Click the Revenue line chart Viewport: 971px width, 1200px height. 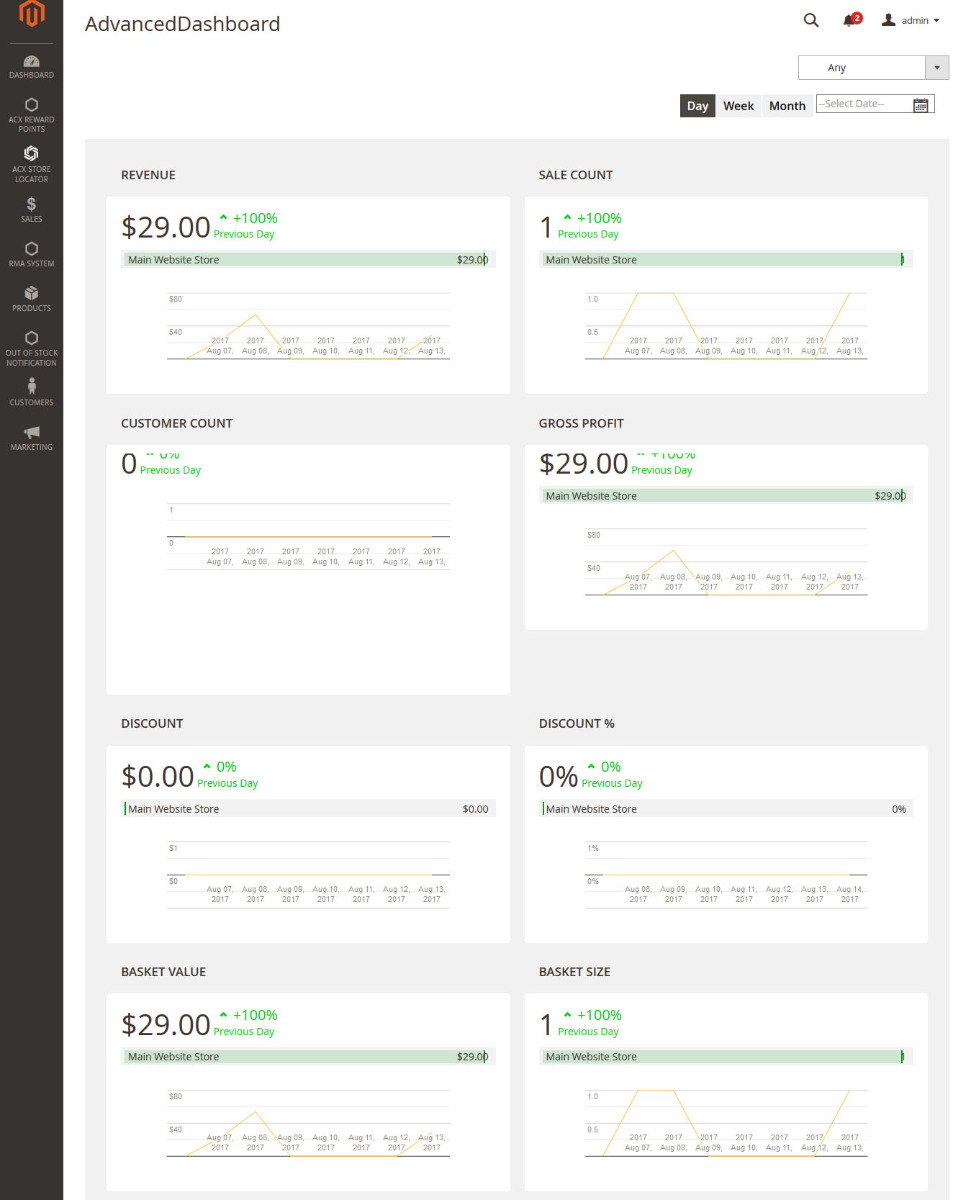[308, 326]
